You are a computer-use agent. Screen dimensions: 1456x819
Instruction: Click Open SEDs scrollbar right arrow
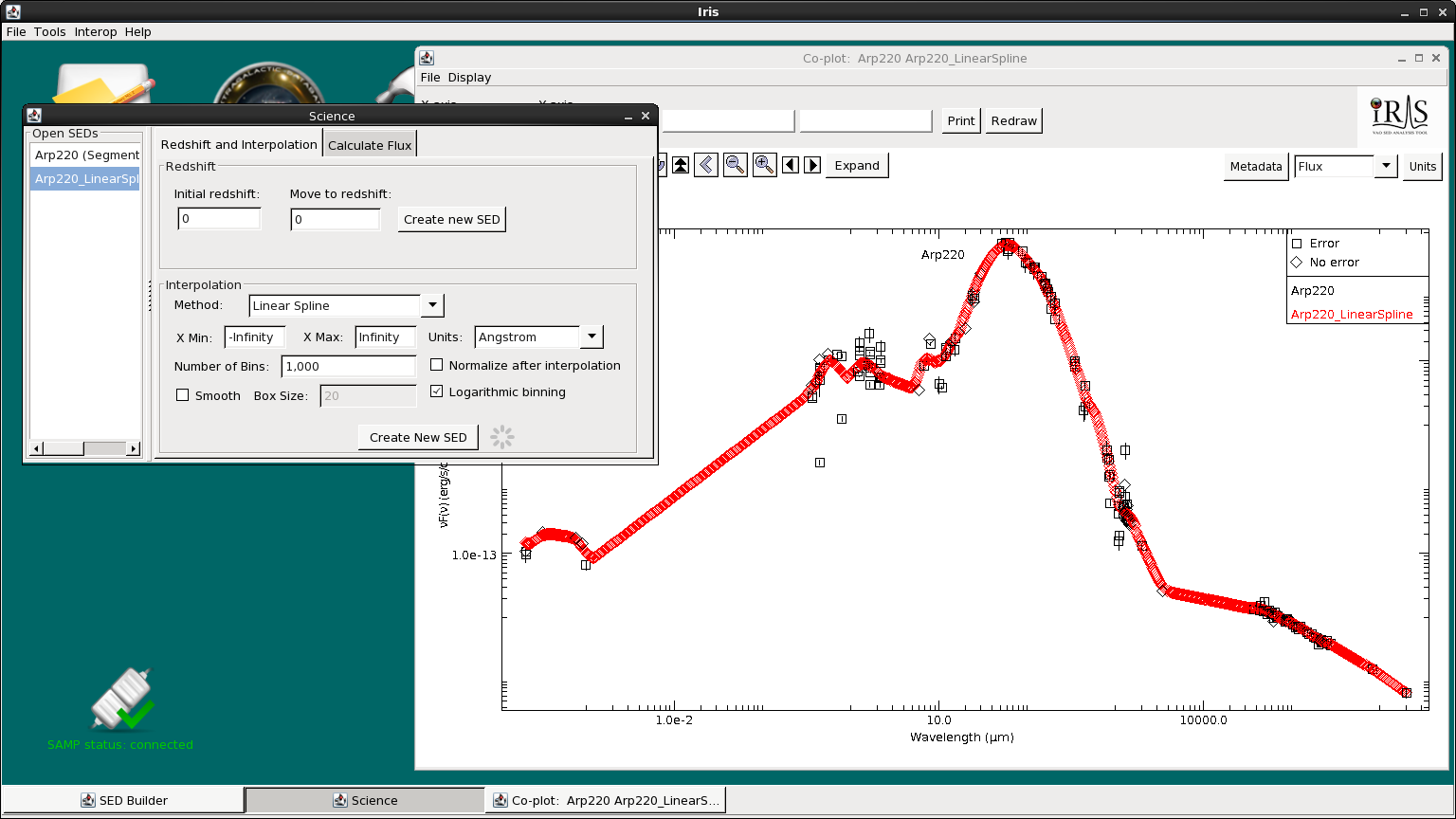134,448
